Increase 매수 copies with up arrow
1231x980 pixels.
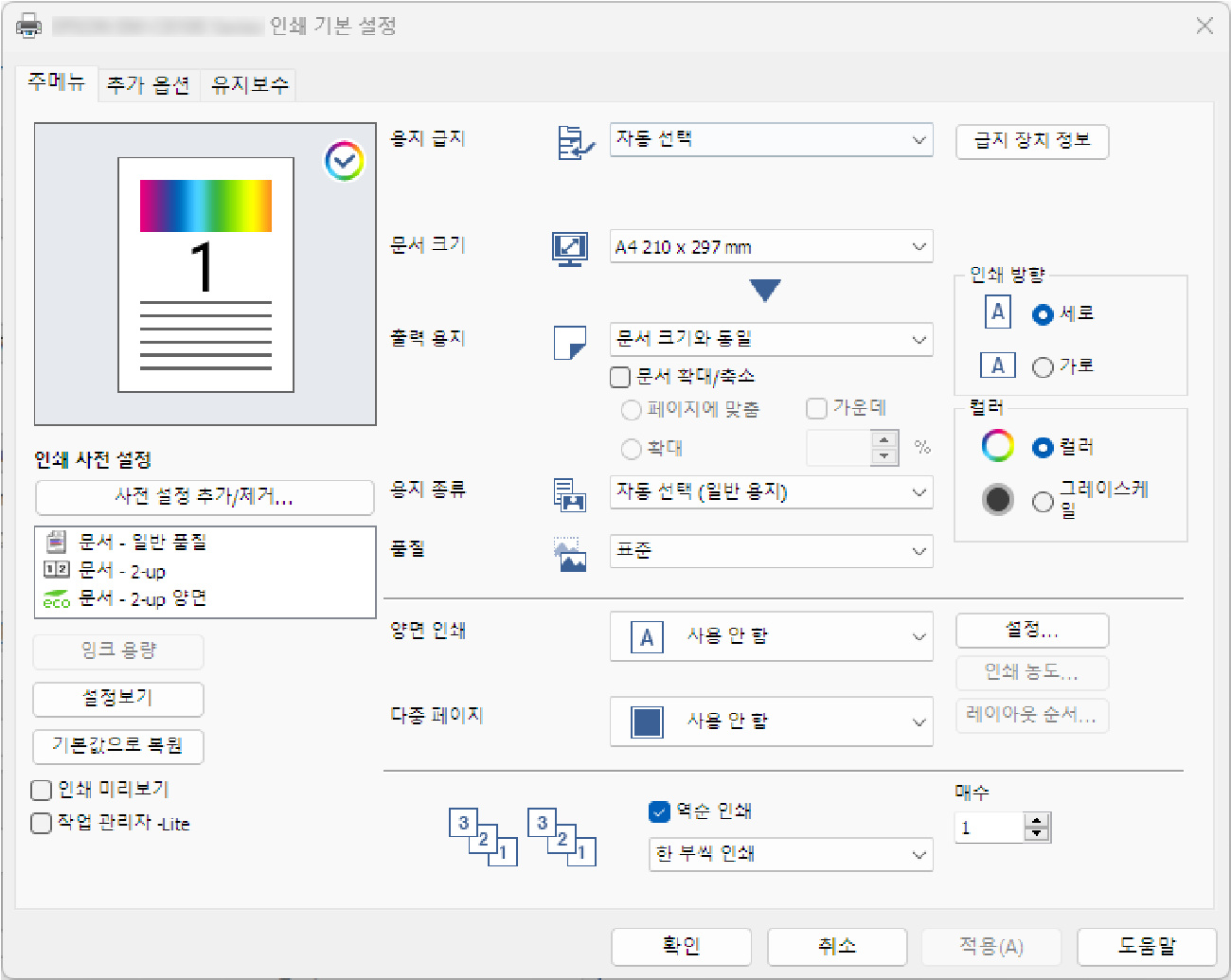tap(1038, 821)
